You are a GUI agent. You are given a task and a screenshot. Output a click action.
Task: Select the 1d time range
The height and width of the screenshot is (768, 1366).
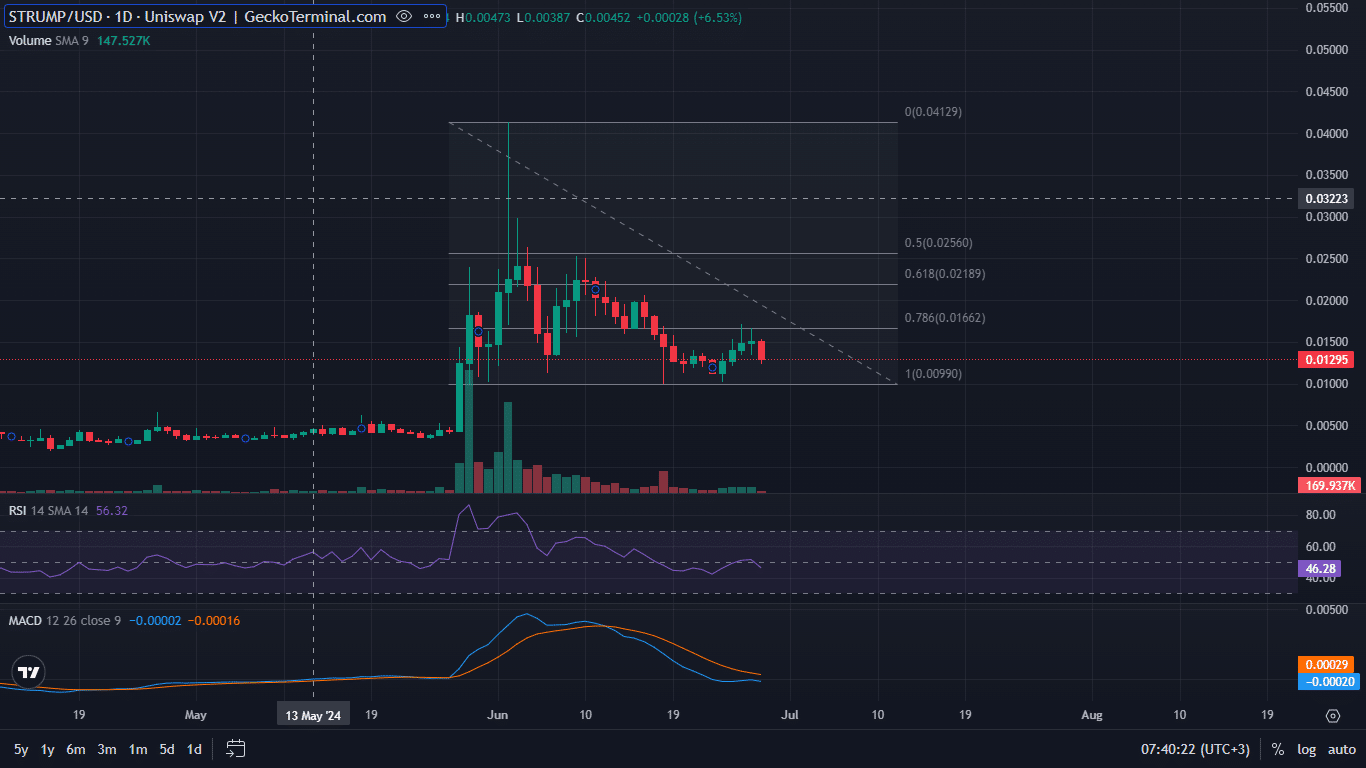[194, 749]
